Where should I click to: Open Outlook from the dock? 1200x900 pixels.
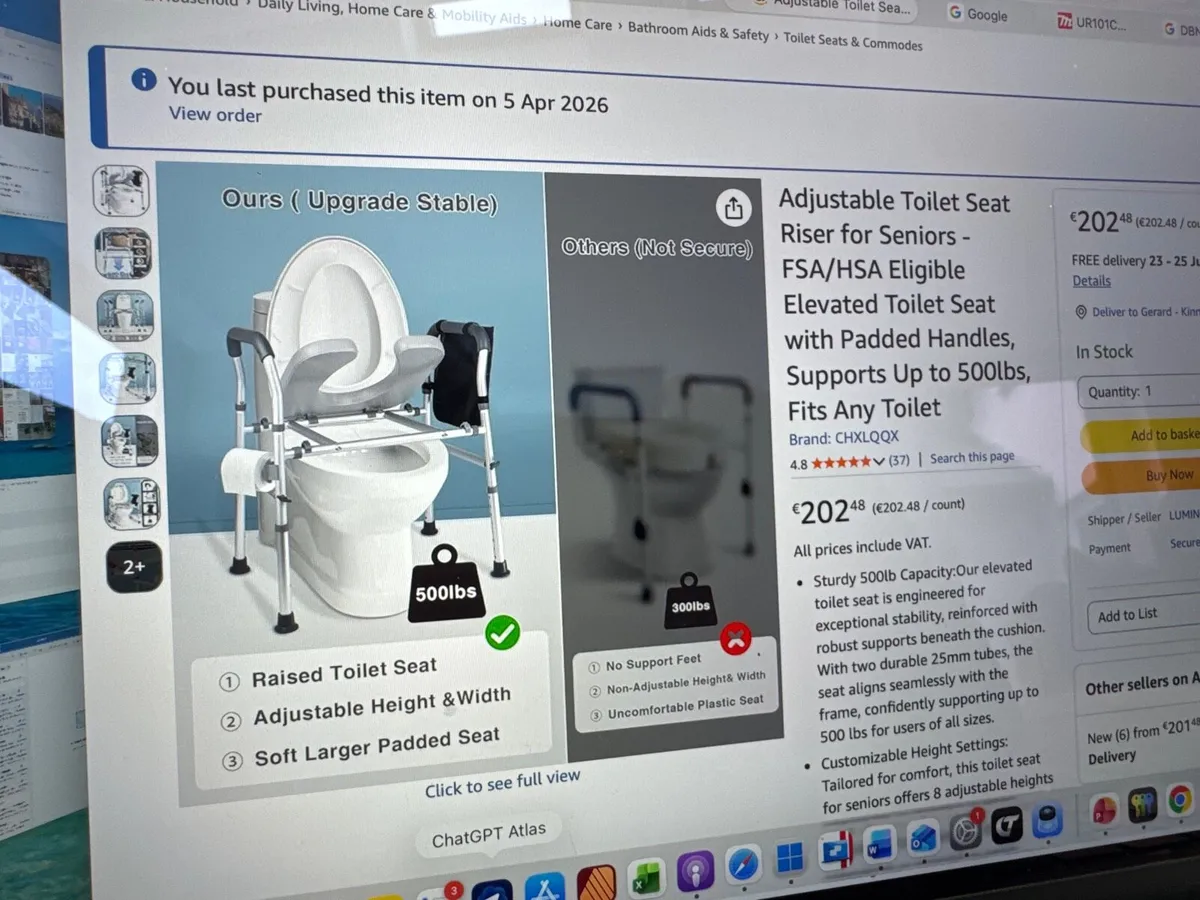tap(923, 838)
